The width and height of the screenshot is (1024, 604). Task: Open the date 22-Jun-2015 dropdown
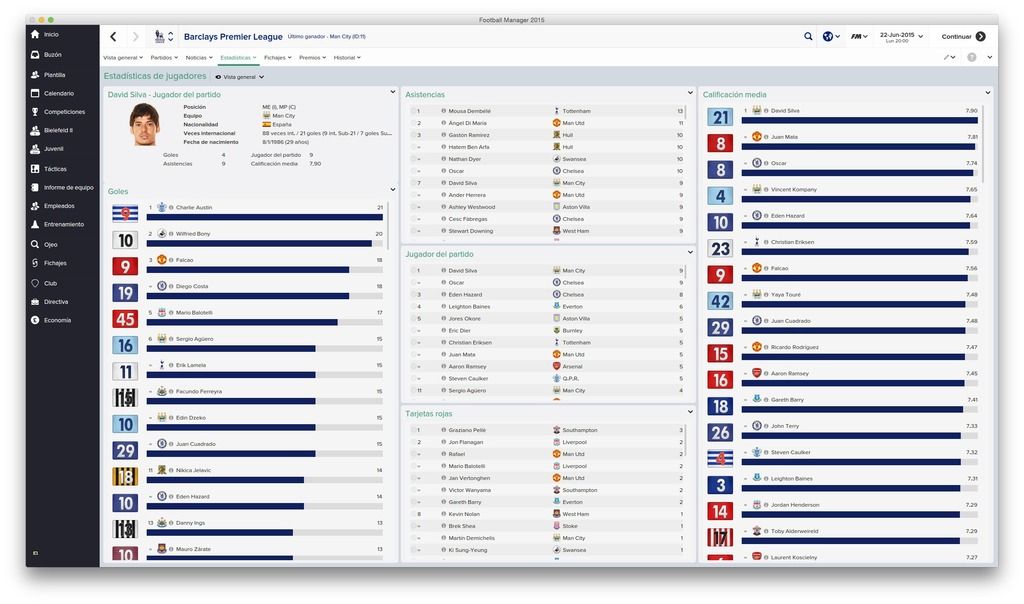tap(901, 37)
